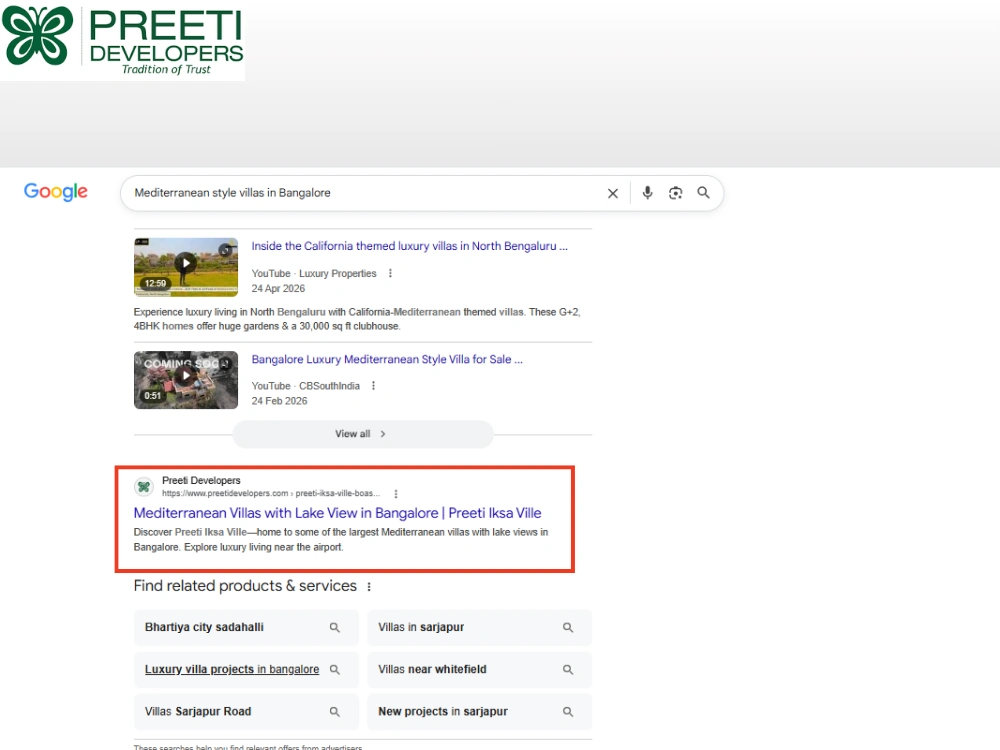This screenshot has width=1000, height=750.
Task: Play the 12:59 California villas video thumbnail
Action: pyautogui.click(x=186, y=267)
